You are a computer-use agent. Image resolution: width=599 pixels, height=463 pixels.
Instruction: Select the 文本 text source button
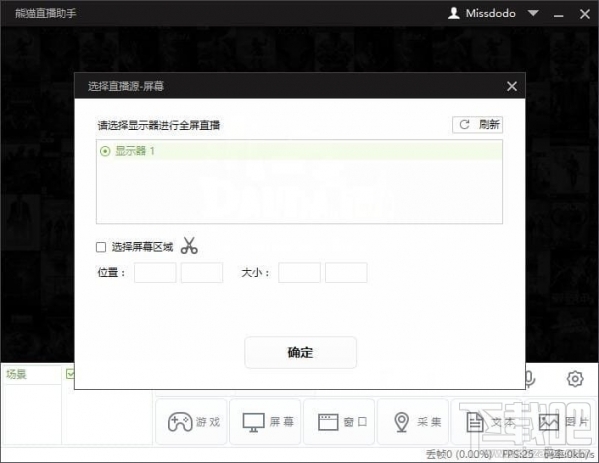(x=487, y=422)
